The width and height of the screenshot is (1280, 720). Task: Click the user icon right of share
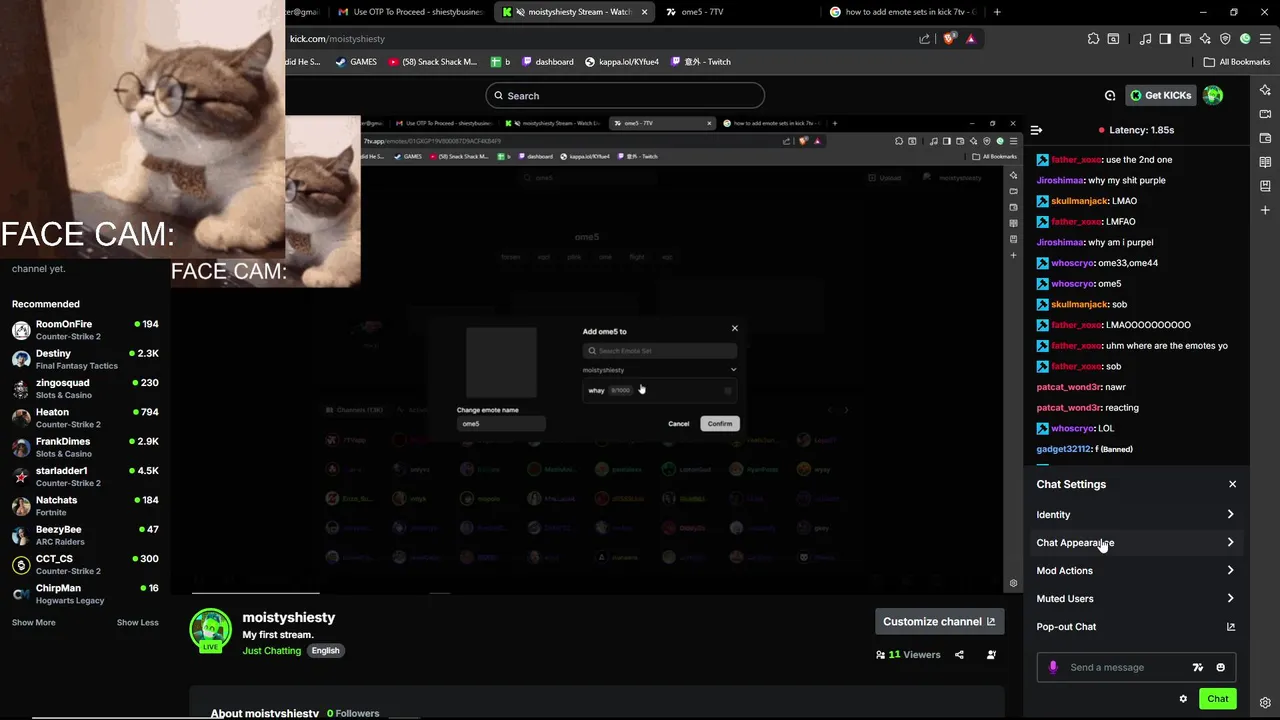[991, 655]
